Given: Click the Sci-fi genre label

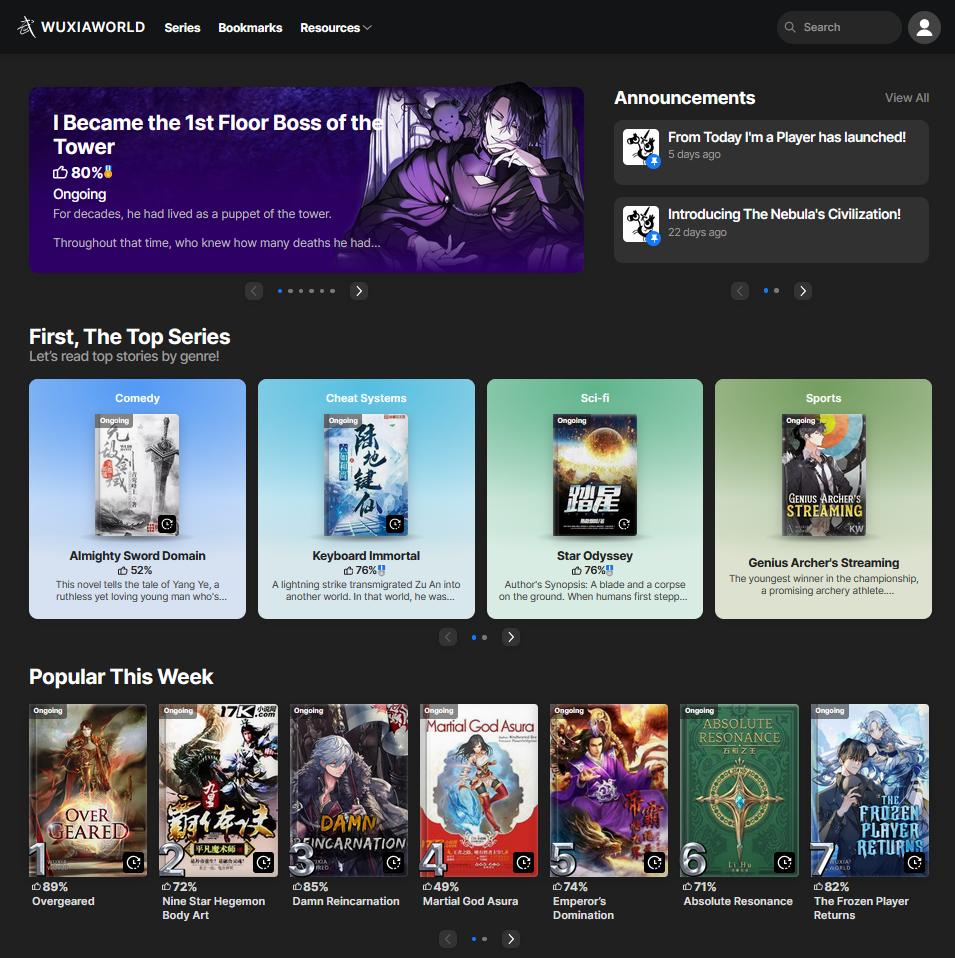Looking at the screenshot, I should (x=595, y=398).
